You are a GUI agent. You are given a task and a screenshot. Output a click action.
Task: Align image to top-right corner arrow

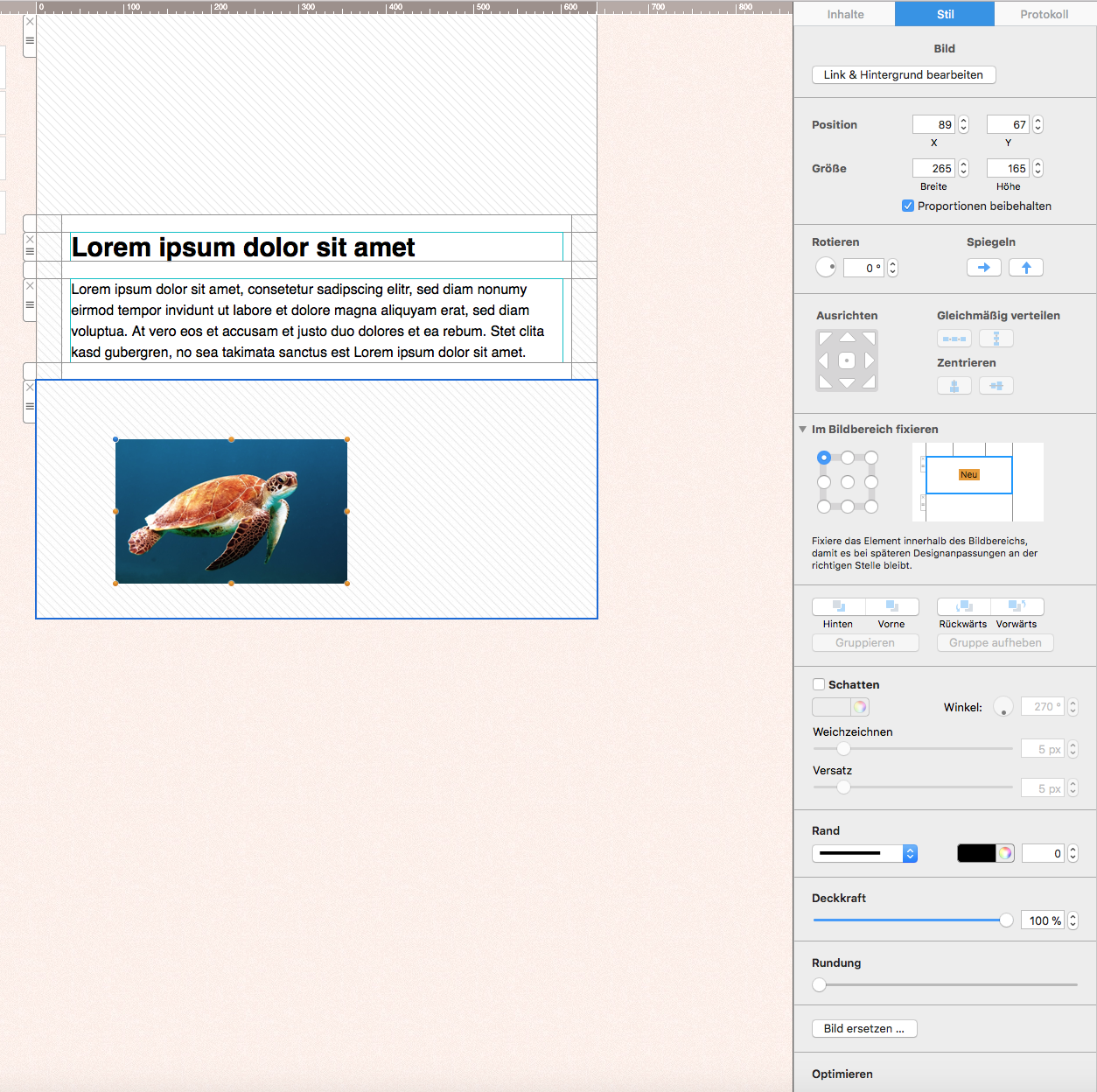869,339
